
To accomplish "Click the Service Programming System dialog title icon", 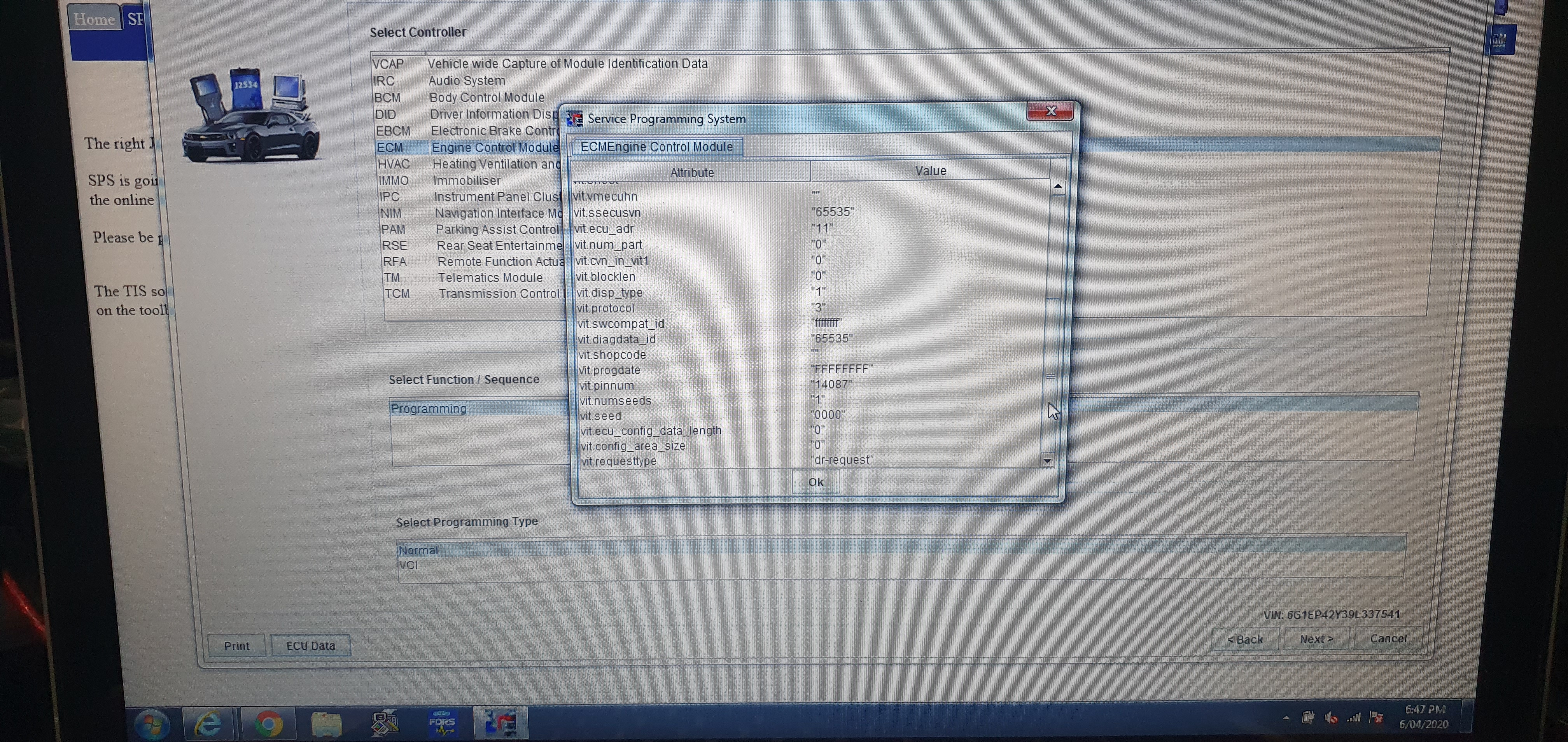I will click(574, 119).
